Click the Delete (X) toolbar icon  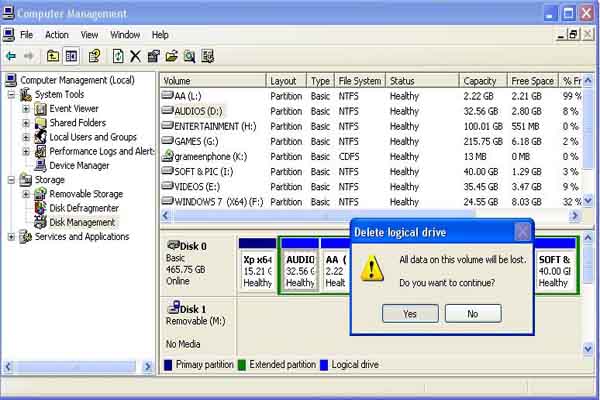point(135,57)
